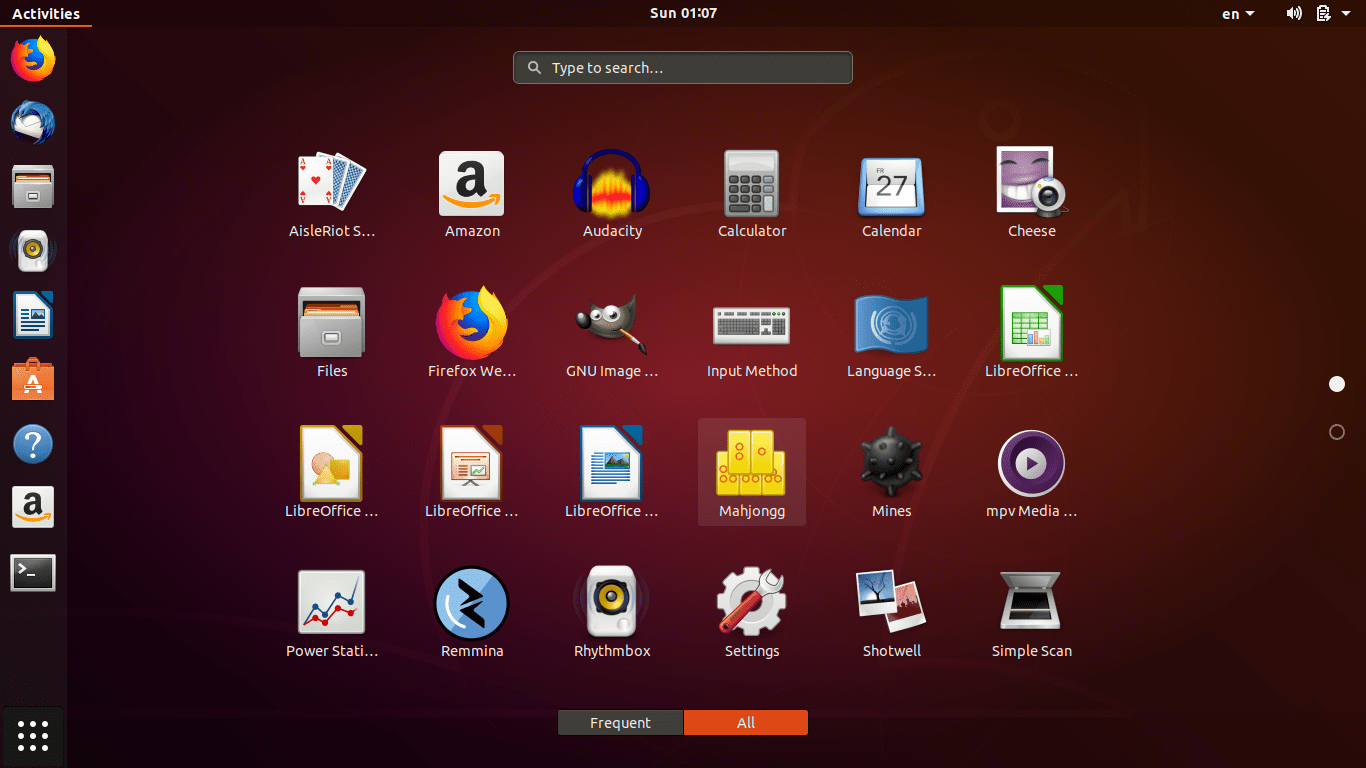The height and width of the screenshot is (768, 1366).
Task: Open Terminal from the dock
Action: 33,573
